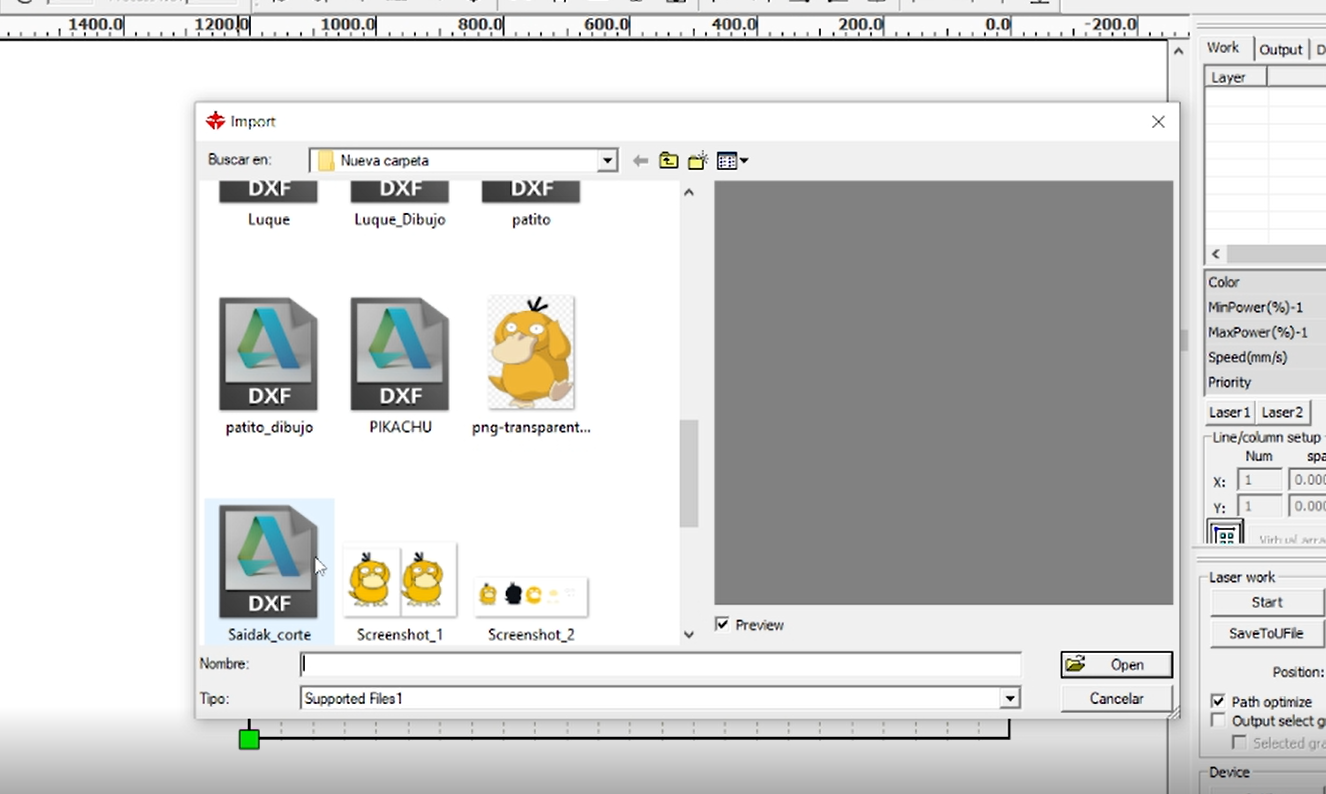Select the patito_dibujo DXF file
The width and height of the screenshot is (1326, 794).
coord(269,355)
